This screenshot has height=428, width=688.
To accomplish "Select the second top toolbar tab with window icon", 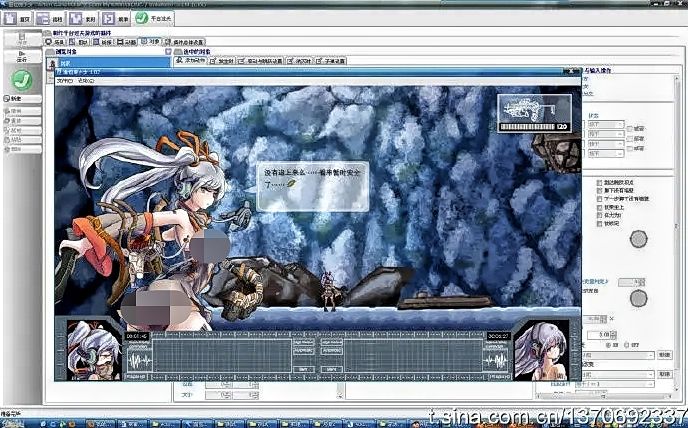I will click(x=50, y=18).
